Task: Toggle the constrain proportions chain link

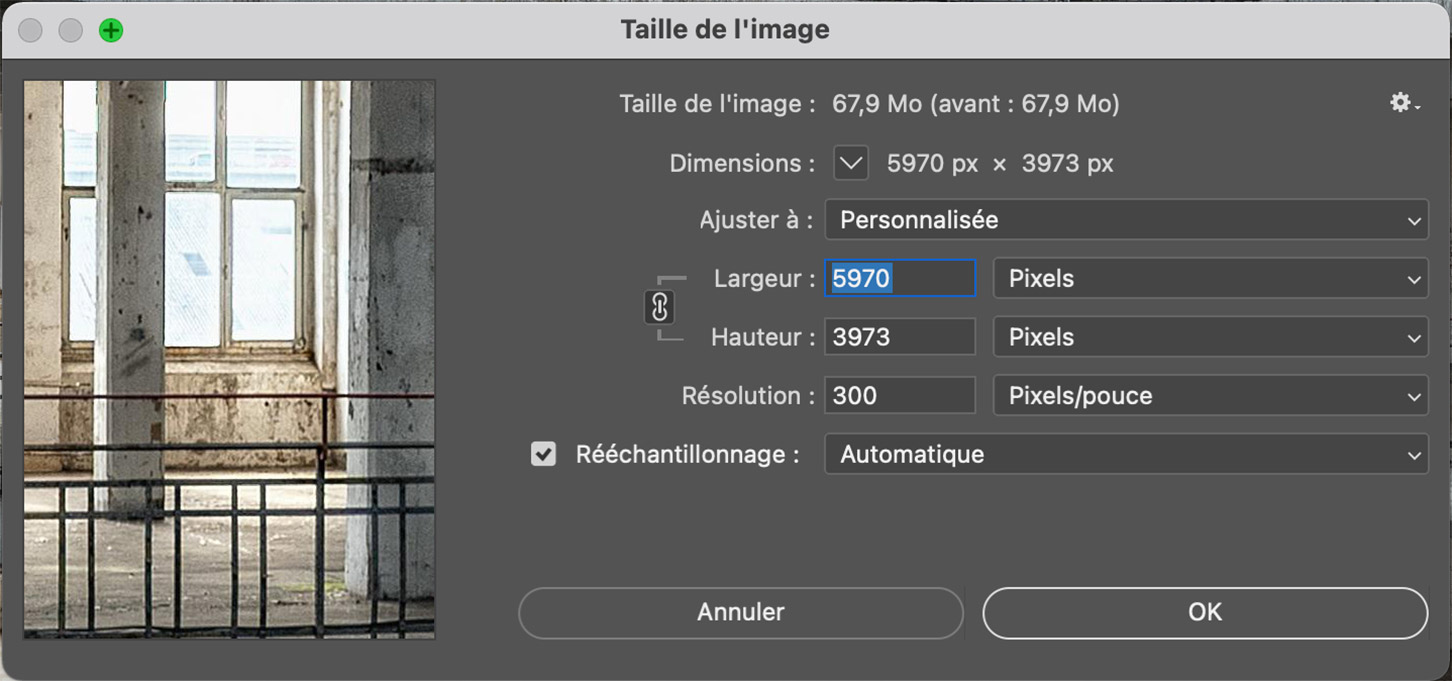Action: [659, 308]
